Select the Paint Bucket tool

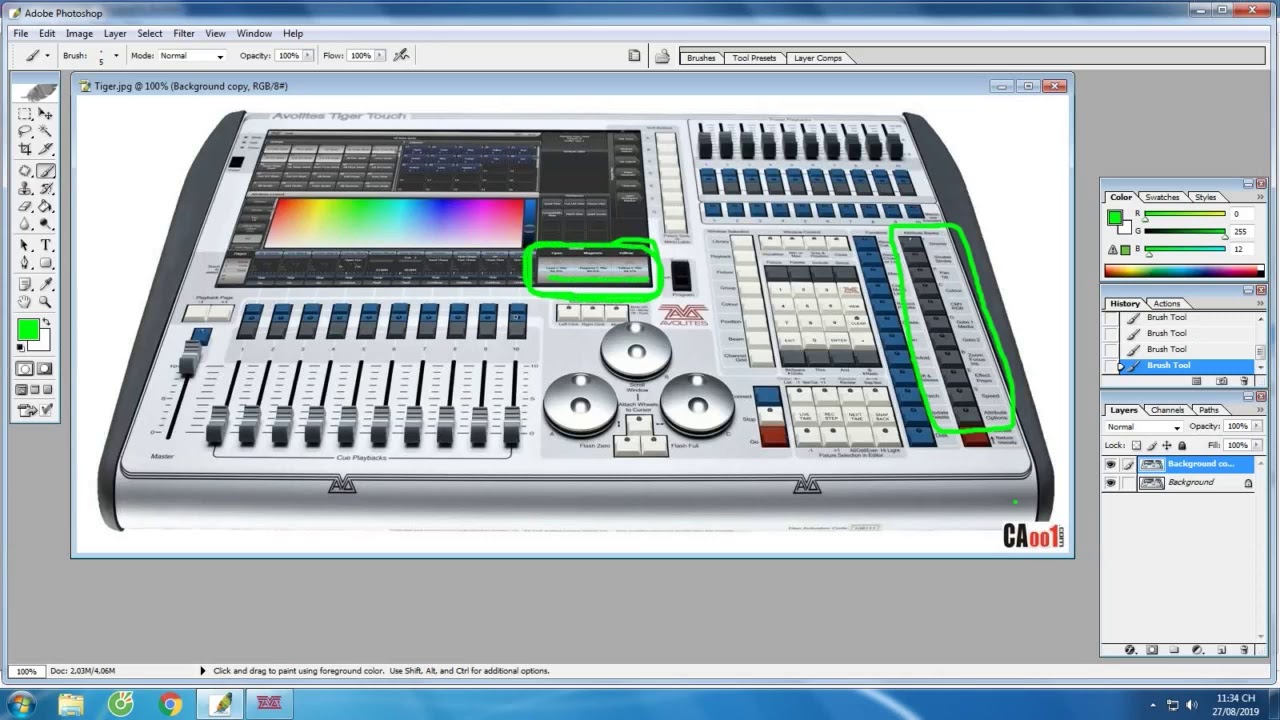[x=45, y=206]
